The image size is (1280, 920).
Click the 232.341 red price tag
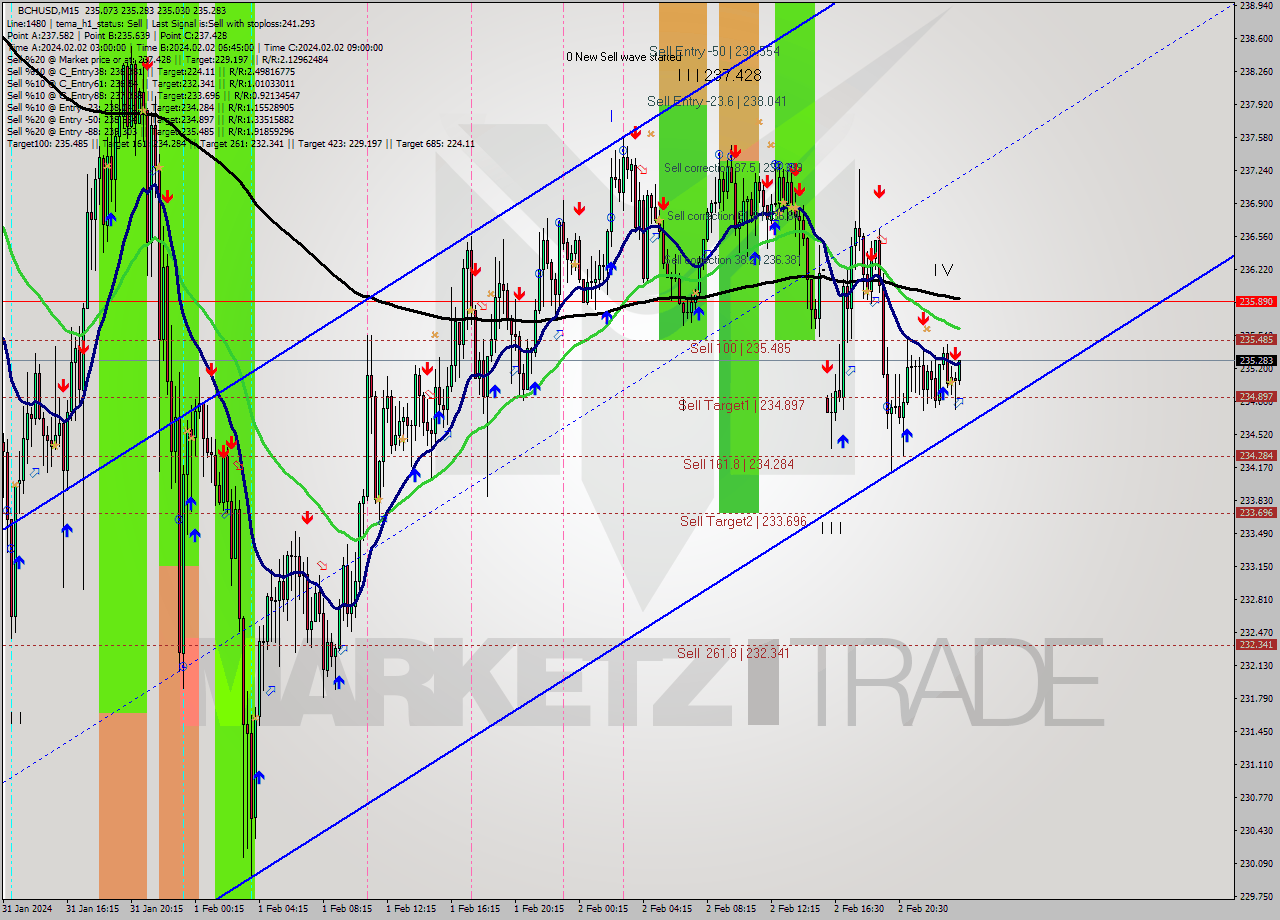[1256, 645]
